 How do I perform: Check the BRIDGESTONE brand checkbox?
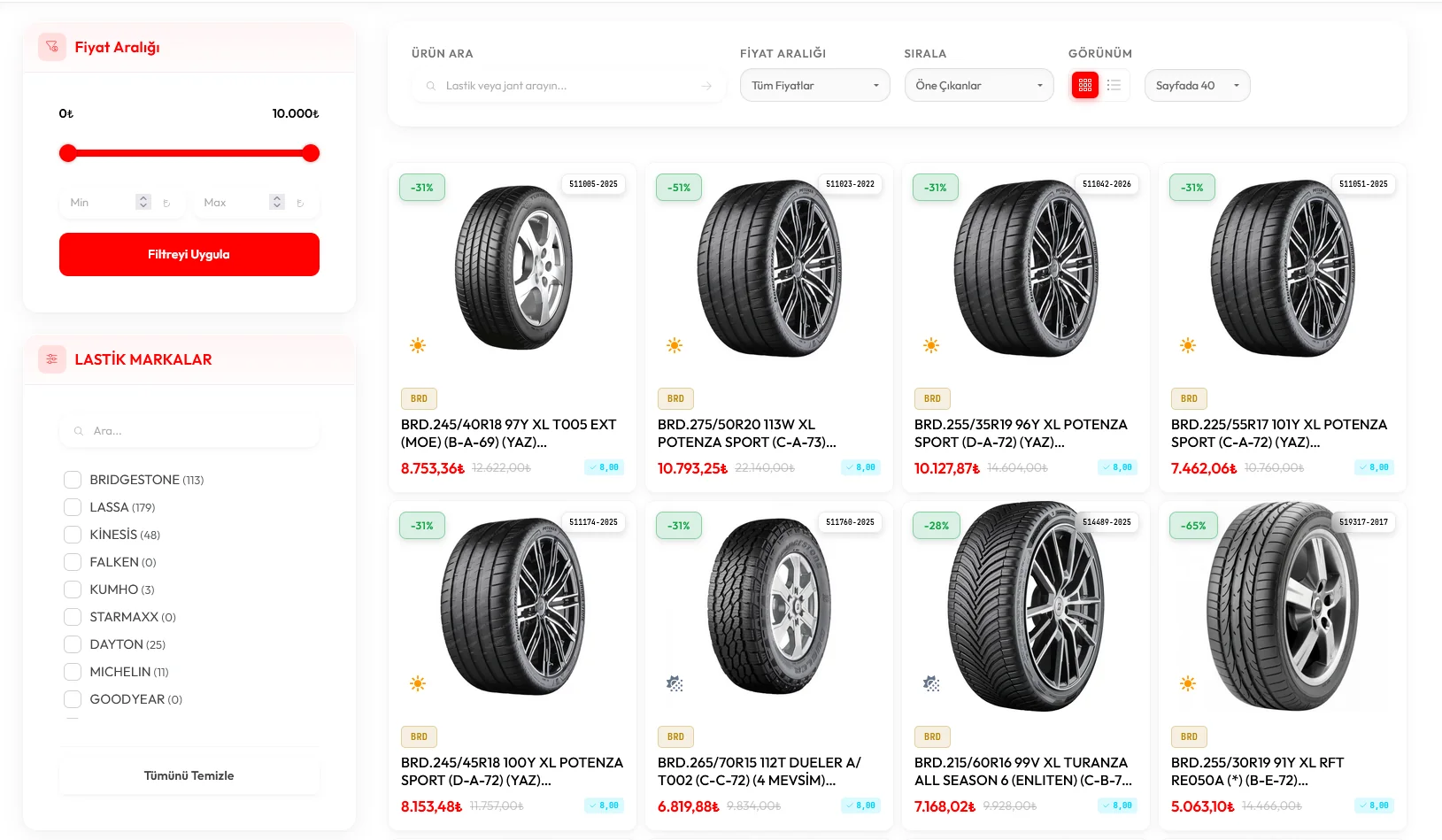point(73,480)
